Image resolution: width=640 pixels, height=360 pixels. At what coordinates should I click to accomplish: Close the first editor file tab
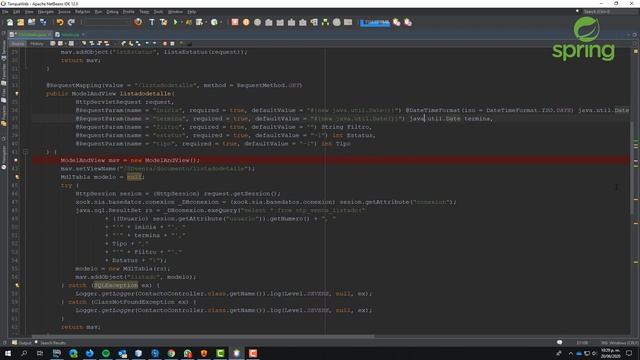click(50, 35)
